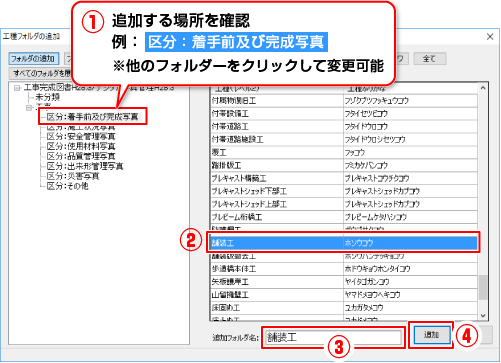Viewport: 501px width, 363px height.
Task: Click the 全て button at top right
Action: pyautogui.click(x=429, y=59)
